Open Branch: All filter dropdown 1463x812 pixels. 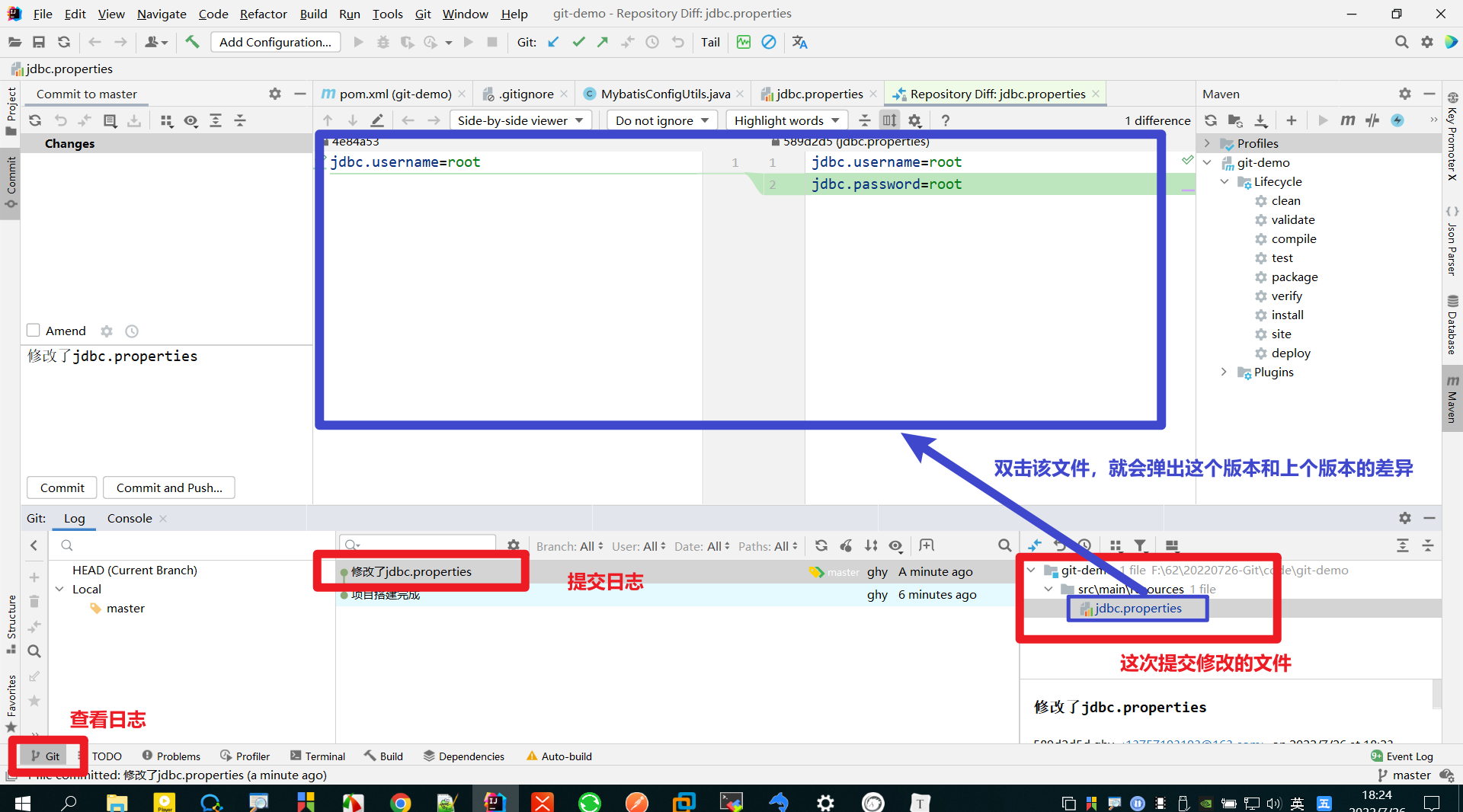coord(570,547)
